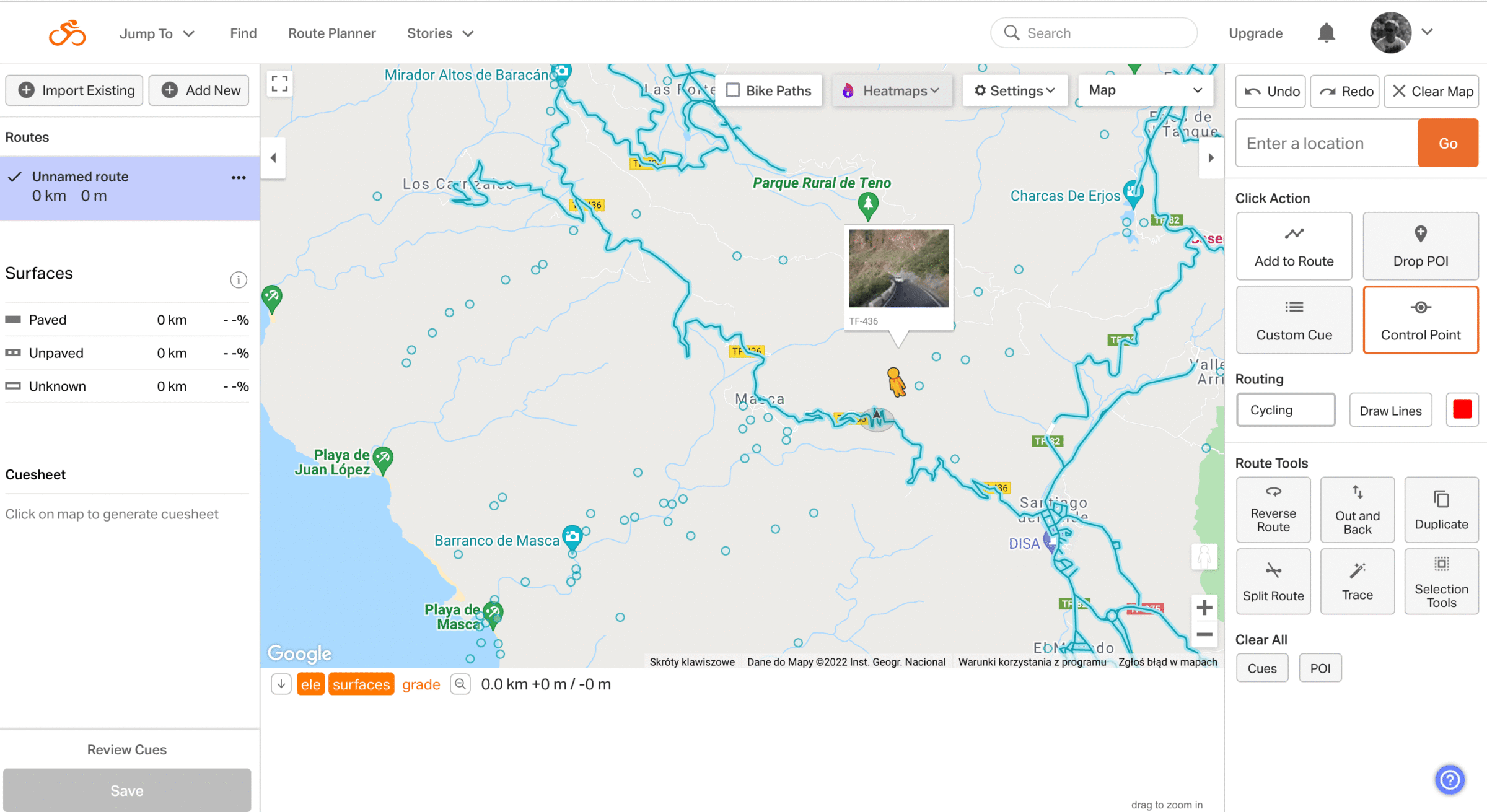Select the Control Point click action
The image size is (1487, 812).
[1420, 320]
